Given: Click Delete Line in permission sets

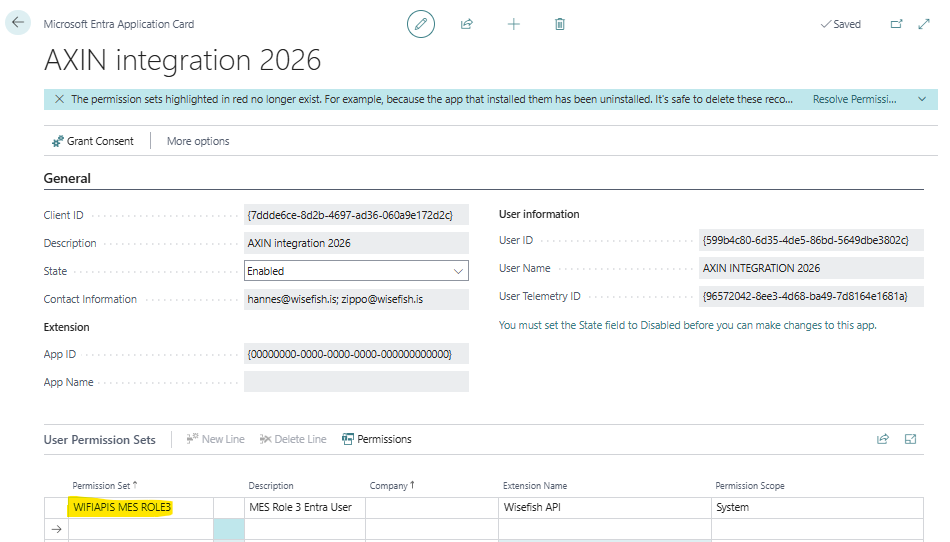Looking at the screenshot, I should pos(293,439).
